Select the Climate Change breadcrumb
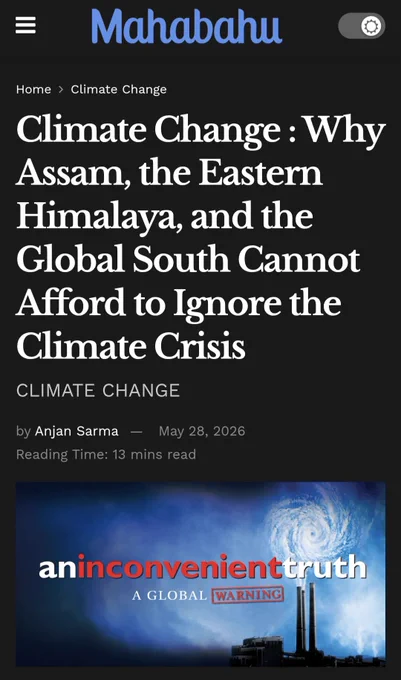401x680 pixels. pyautogui.click(x=119, y=89)
